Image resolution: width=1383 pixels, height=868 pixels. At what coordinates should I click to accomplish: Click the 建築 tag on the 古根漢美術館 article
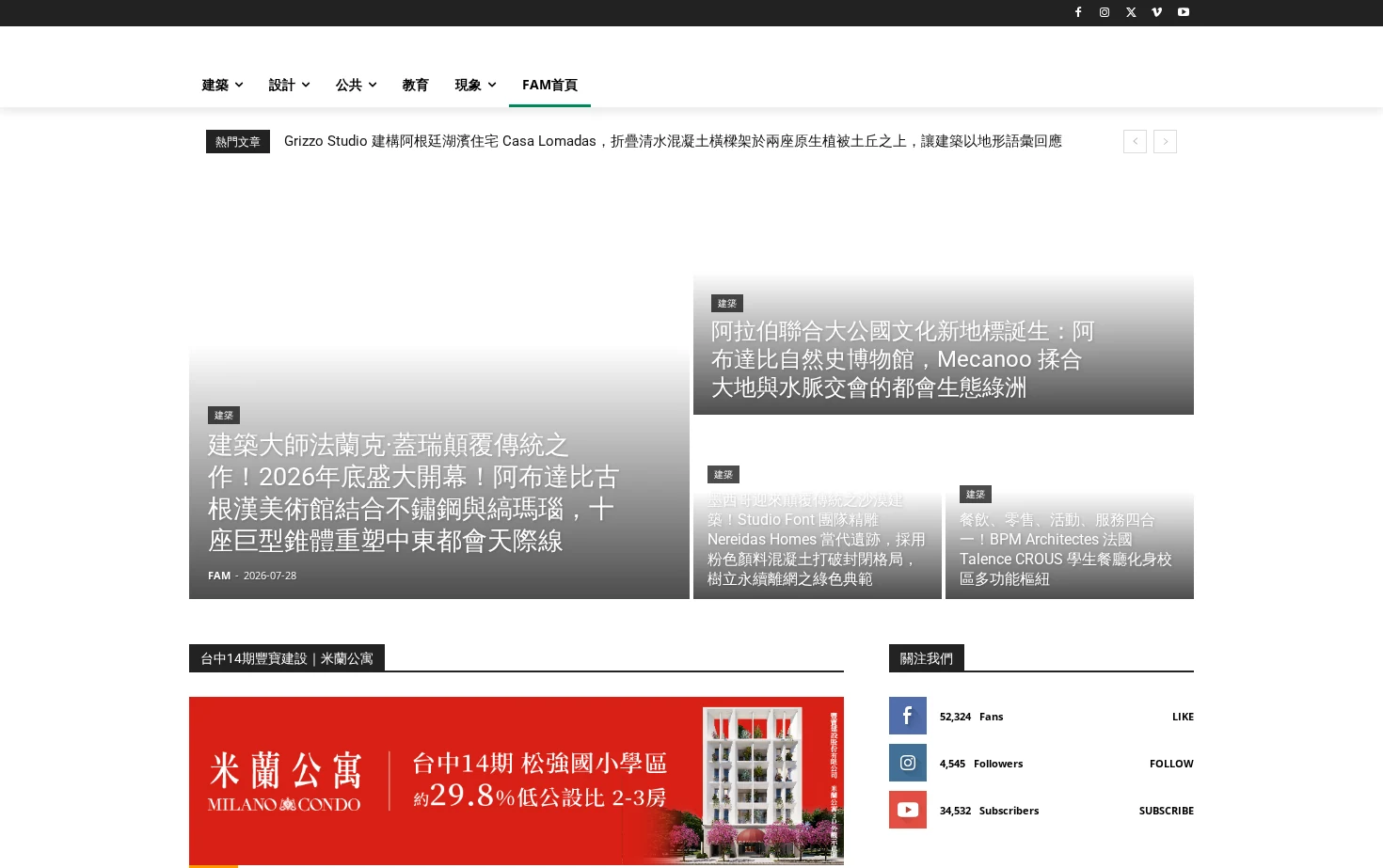click(224, 415)
